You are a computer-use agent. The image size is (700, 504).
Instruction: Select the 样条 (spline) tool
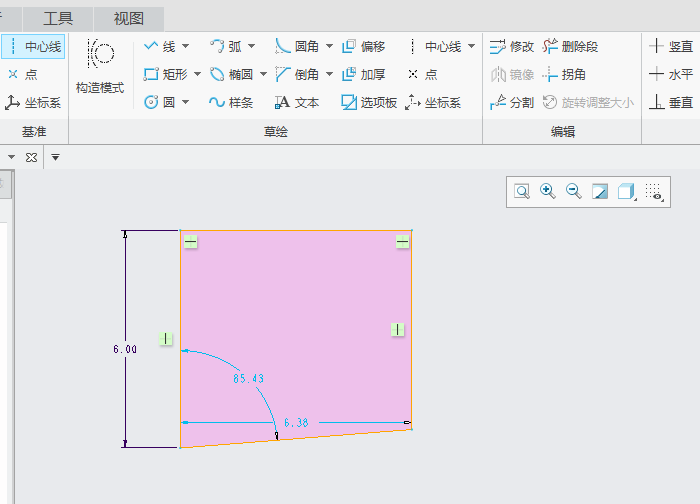pos(231,102)
